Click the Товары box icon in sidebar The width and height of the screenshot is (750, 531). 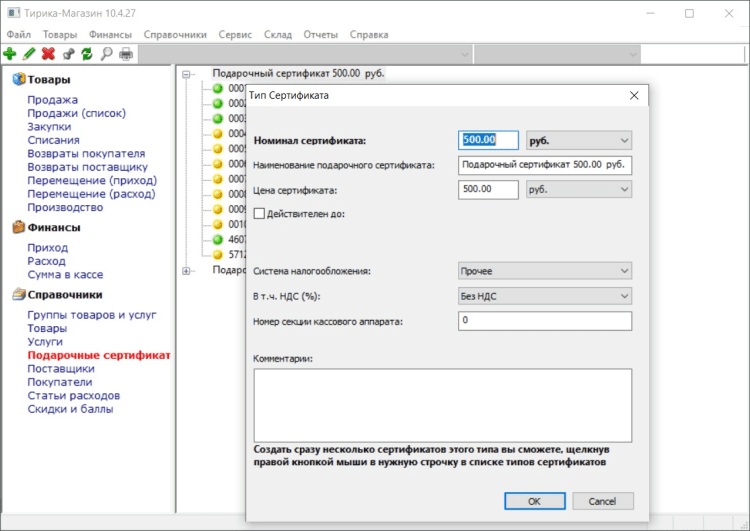18,80
